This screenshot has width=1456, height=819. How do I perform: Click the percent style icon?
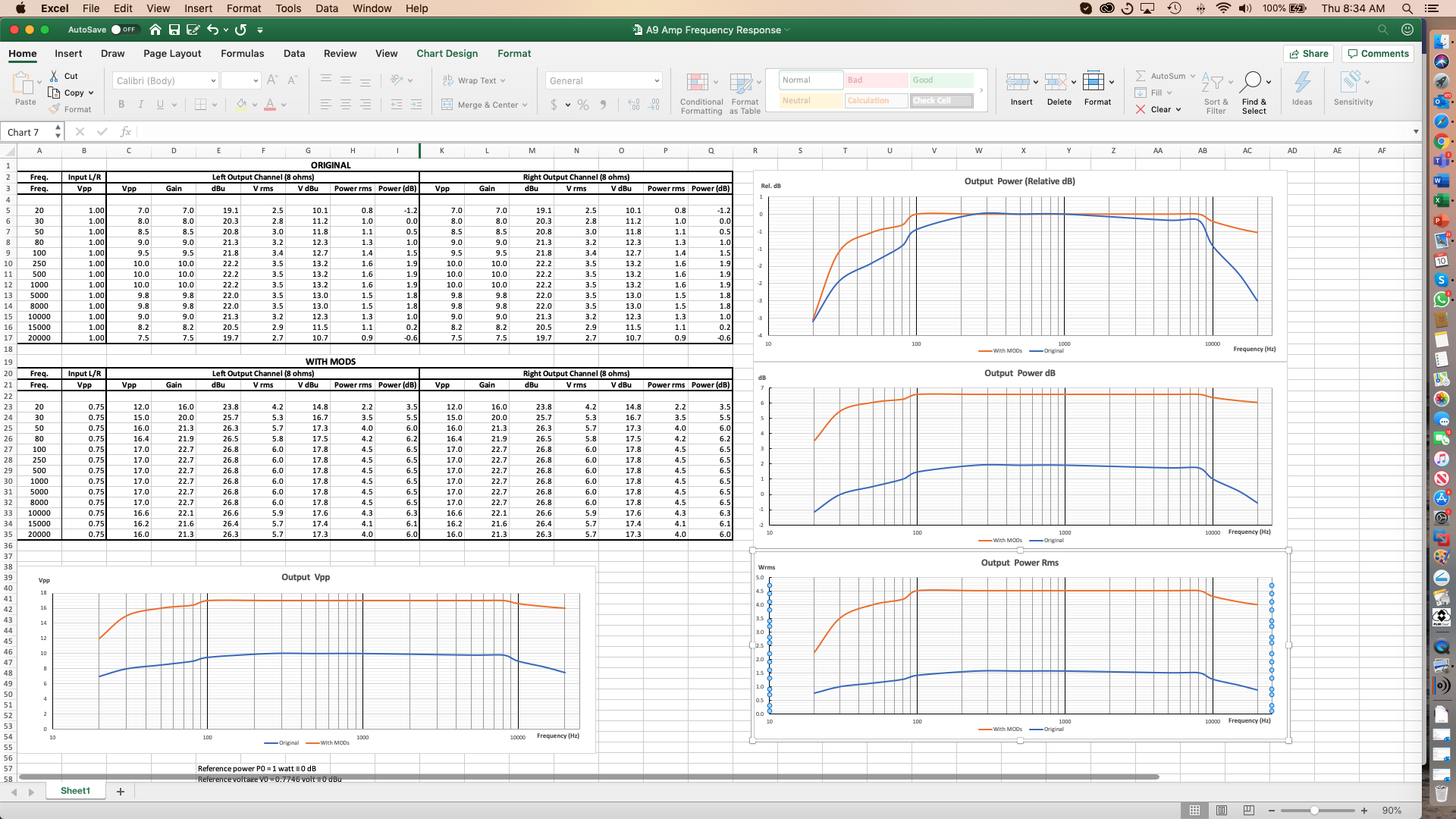click(583, 105)
